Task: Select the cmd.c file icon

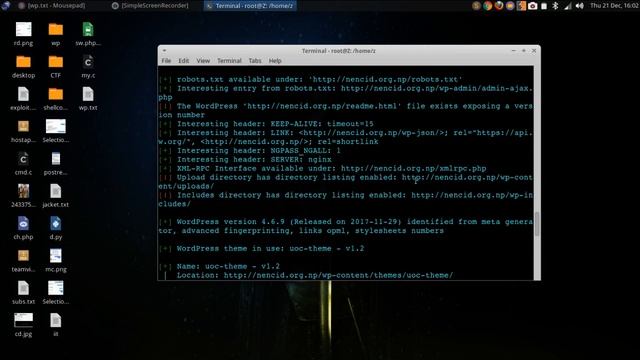Action: 23,159
